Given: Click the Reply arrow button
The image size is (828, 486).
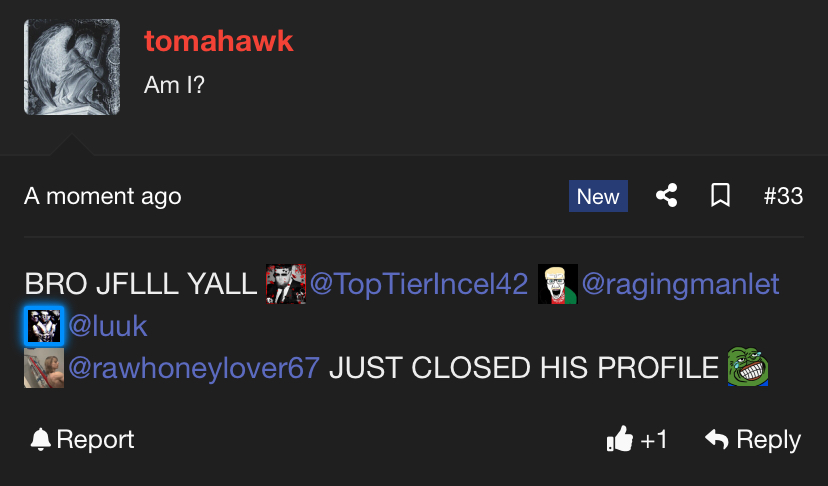Looking at the screenshot, I should coord(753,439).
